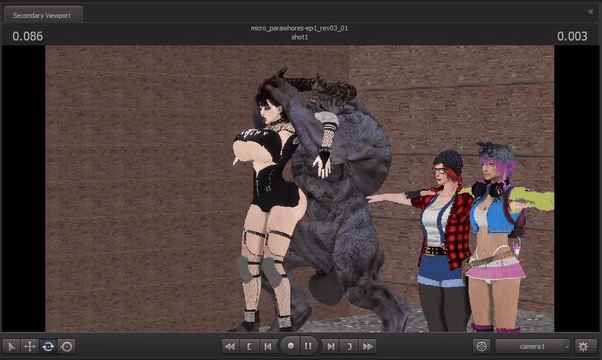Fast forward with double-right arrows
Screen dimensions: 602x360
pyautogui.click(x=368, y=347)
